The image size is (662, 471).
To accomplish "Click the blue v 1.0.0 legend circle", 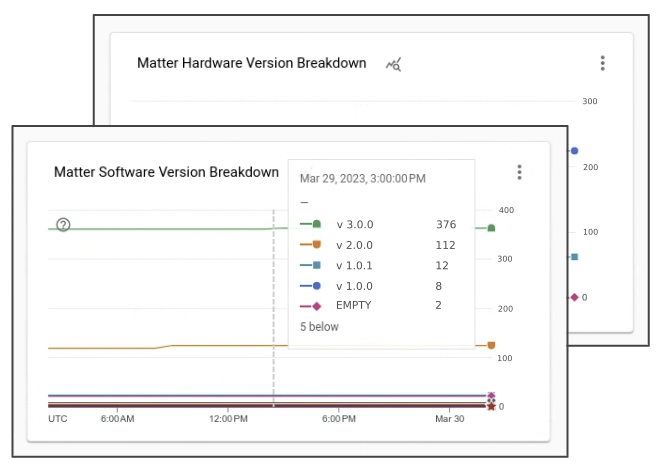I will pyautogui.click(x=316, y=285).
